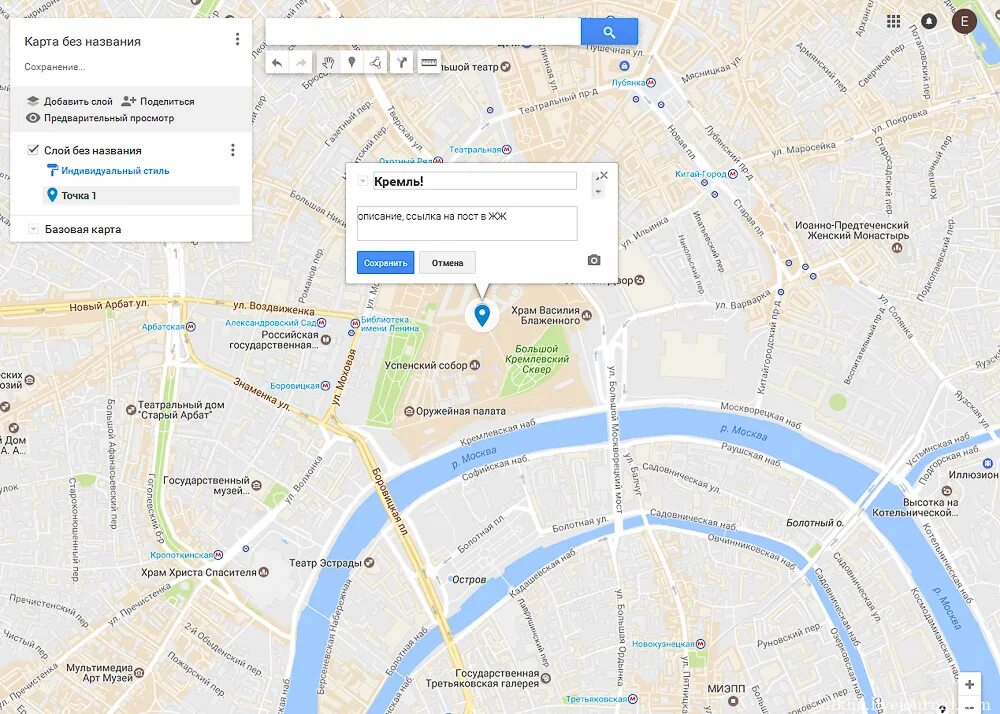Click the Отмена button

pos(447,263)
